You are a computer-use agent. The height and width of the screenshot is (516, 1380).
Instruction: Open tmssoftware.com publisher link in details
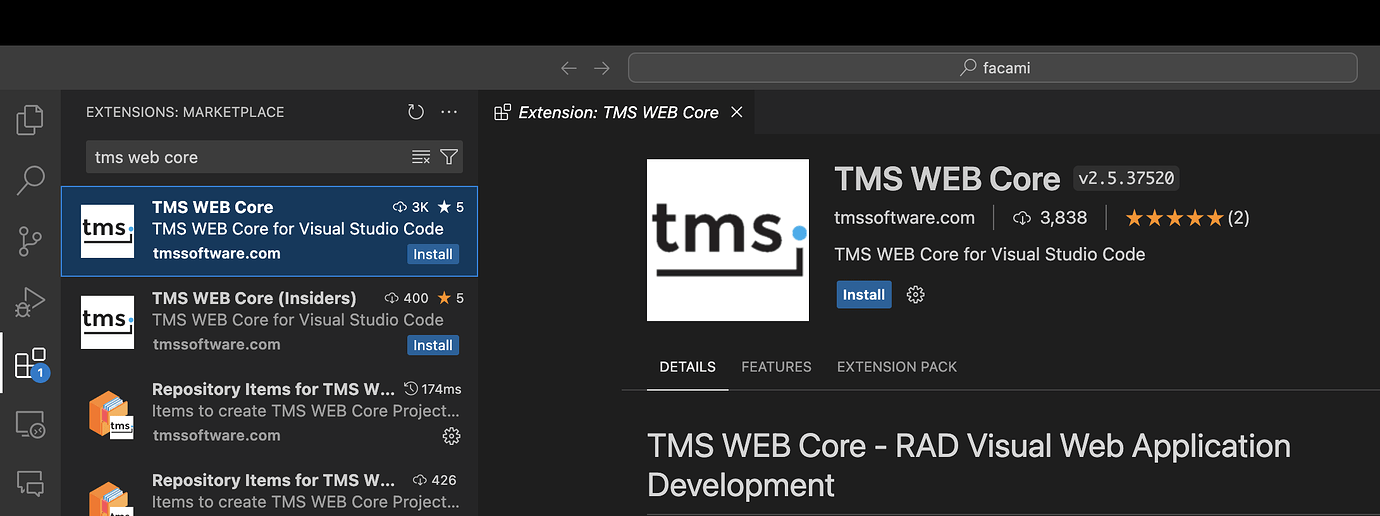pyautogui.click(x=904, y=217)
